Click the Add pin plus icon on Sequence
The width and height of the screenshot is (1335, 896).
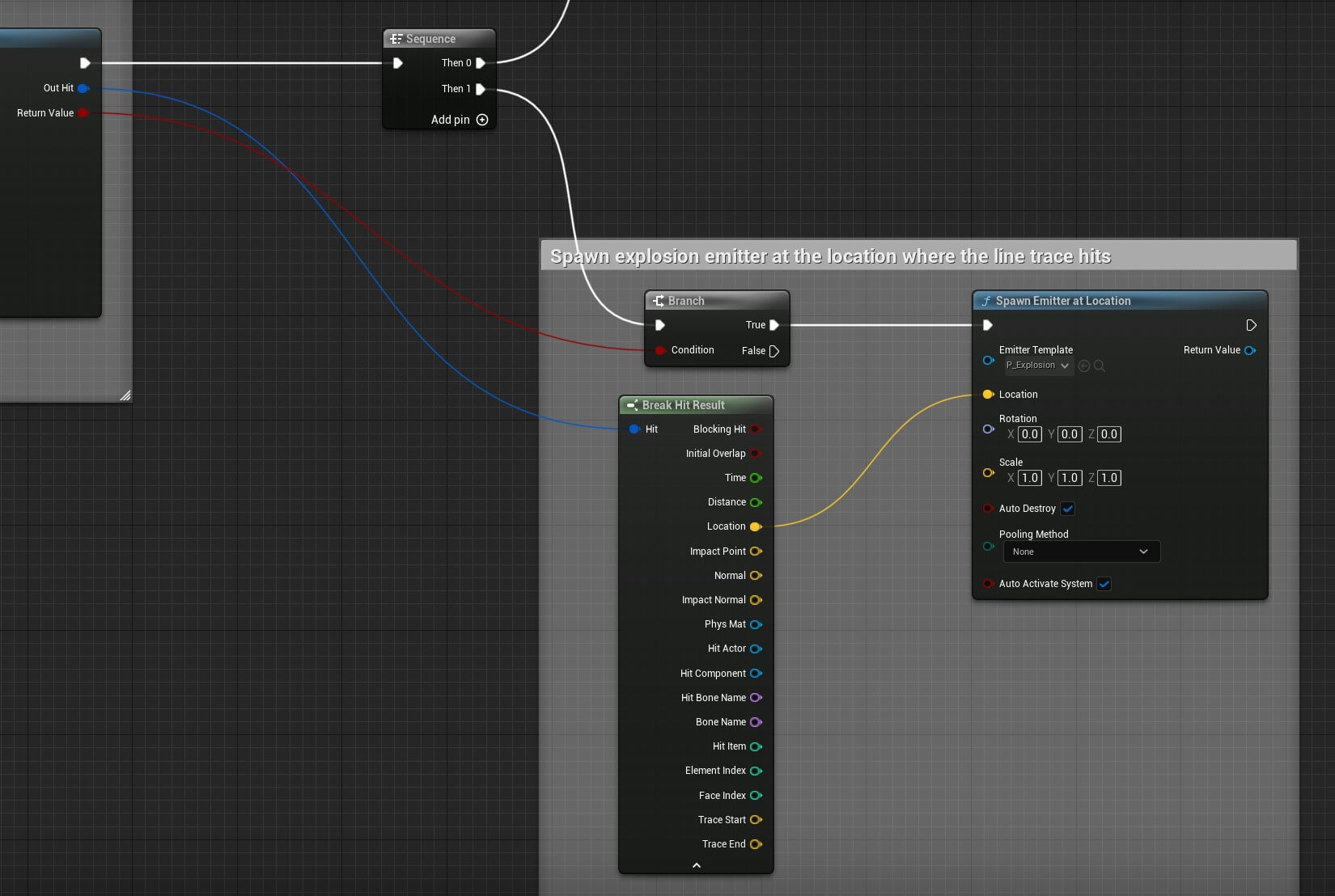(x=482, y=120)
